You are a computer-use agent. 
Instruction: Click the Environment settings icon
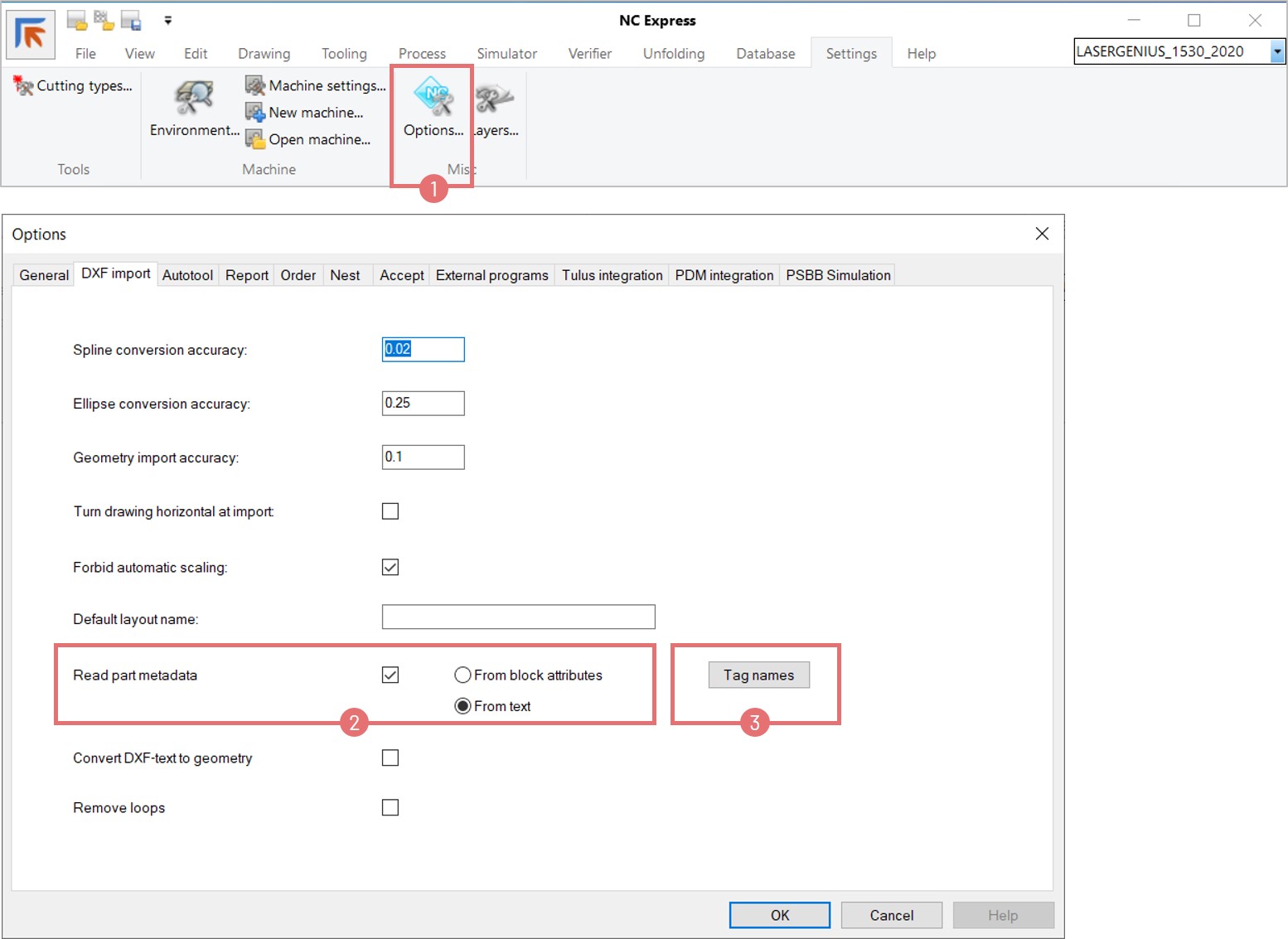pyautogui.click(x=194, y=99)
